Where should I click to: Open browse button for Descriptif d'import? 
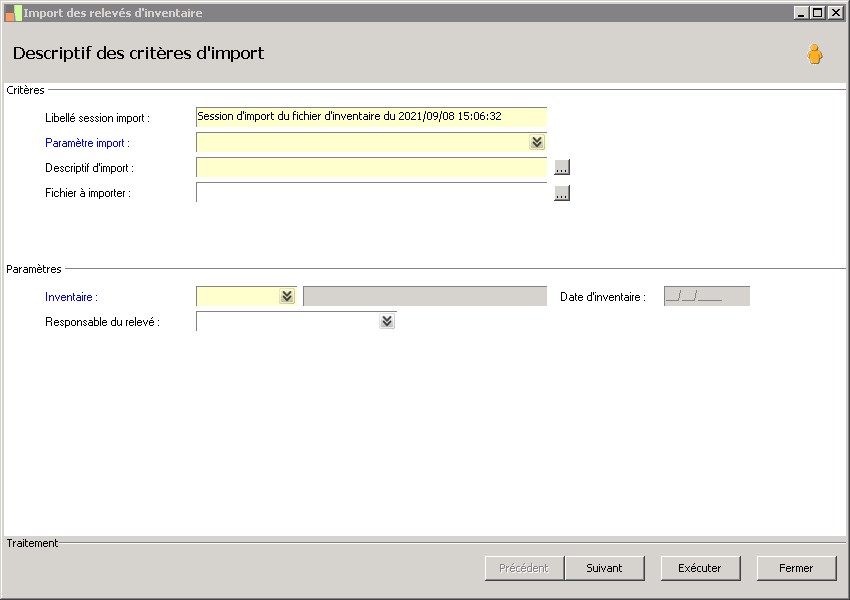point(562,168)
